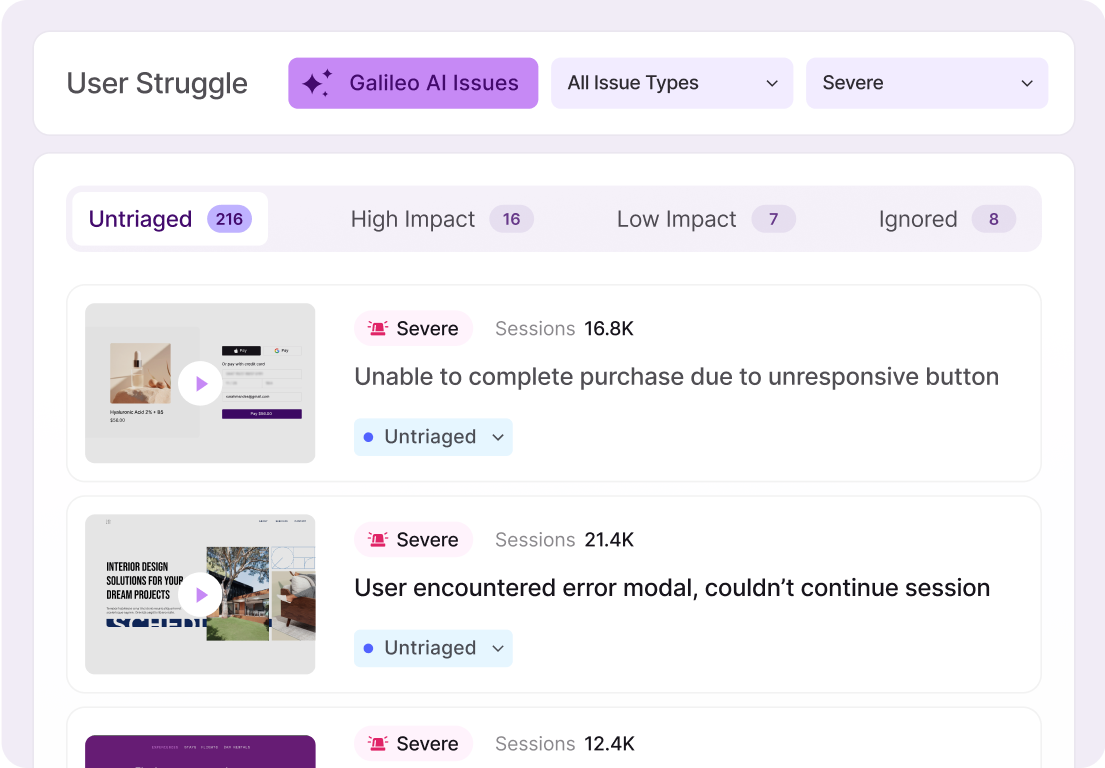Play the interior design session replay
The width and height of the screenshot is (1105, 768).
pyautogui.click(x=200, y=595)
